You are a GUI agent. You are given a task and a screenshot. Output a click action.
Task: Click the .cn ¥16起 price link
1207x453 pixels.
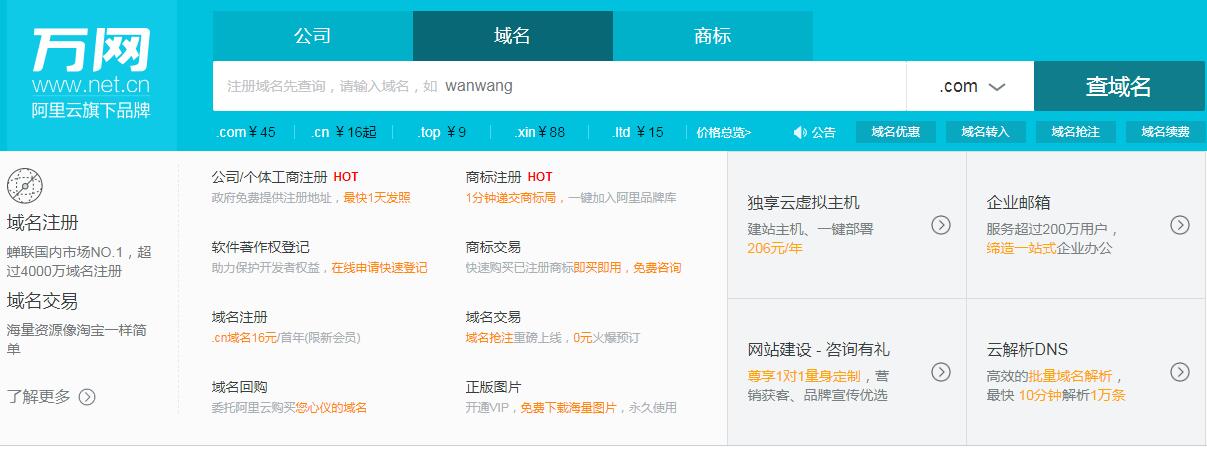coord(344,132)
